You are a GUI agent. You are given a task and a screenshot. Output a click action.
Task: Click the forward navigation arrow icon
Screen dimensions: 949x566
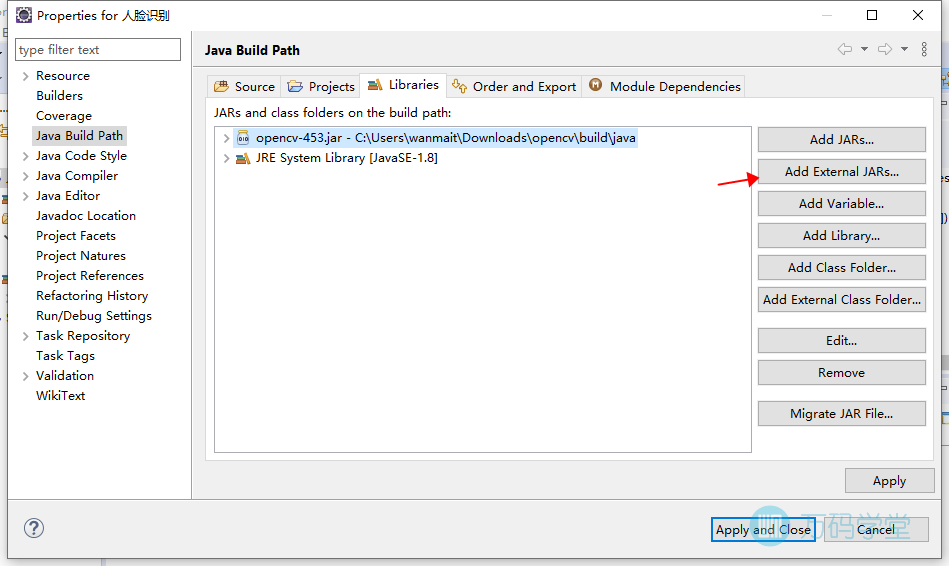(884, 50)
